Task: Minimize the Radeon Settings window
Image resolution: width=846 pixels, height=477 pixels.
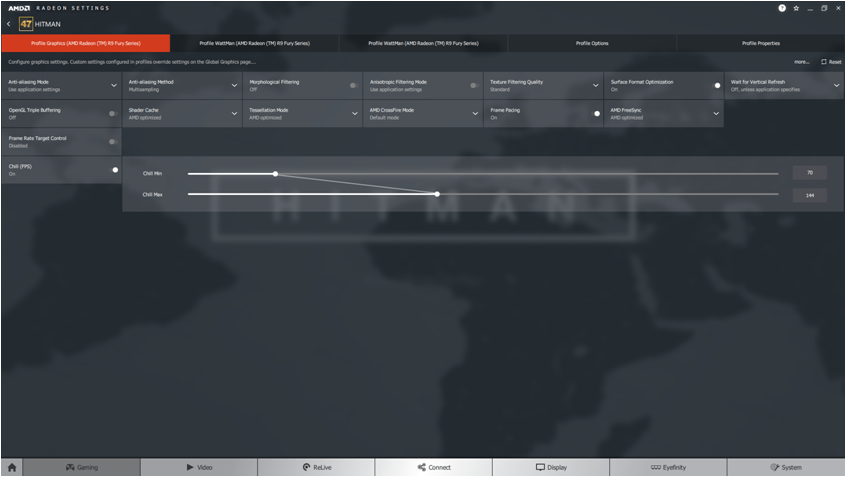Action: tap(810, 8)
